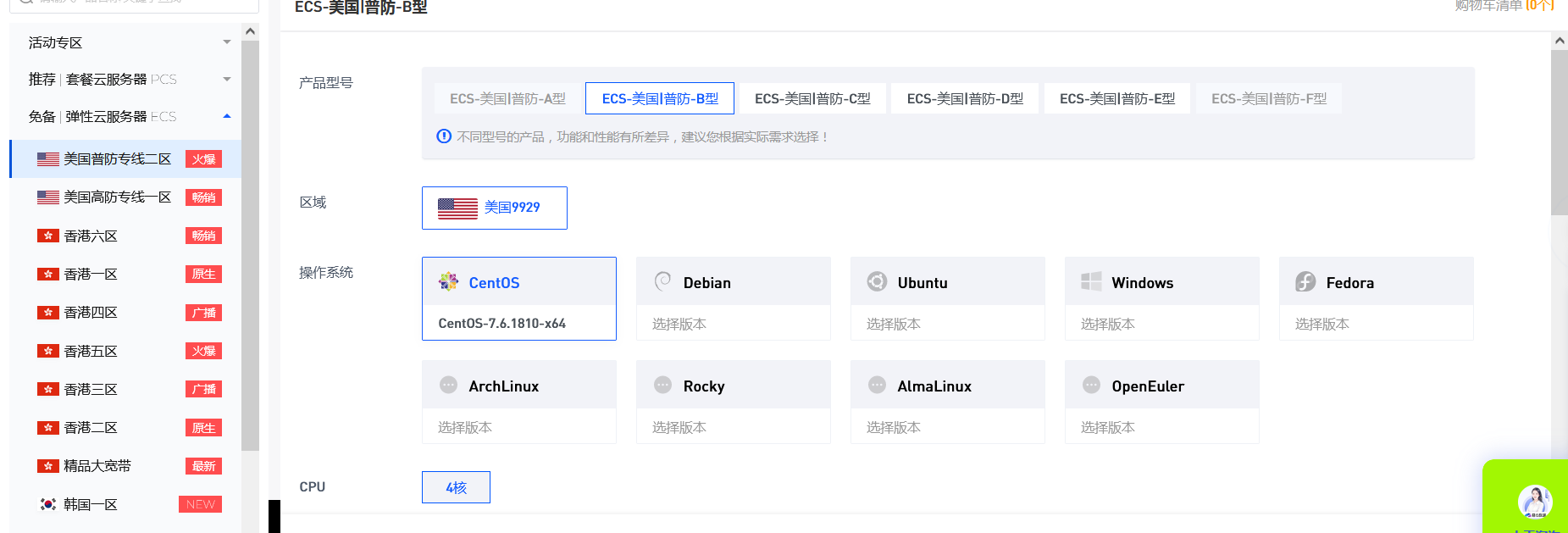The width and height of the screenshot is (1568, 533).
Task: Click the AlmaLinux placeholder icon
Action: tap(877, 385)
